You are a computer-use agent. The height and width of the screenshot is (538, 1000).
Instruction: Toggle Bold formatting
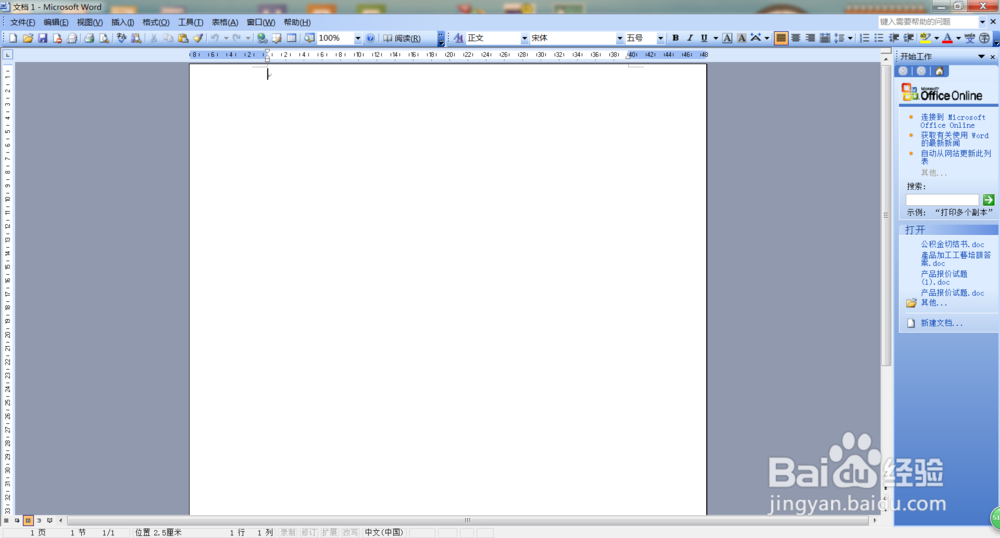(675, 38)
